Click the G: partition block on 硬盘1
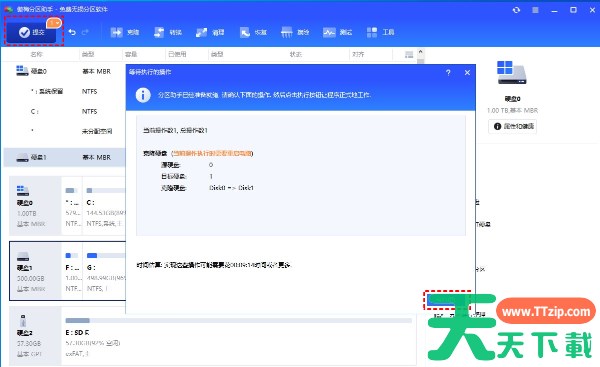600x367 pixels. pyautogui.click(x=104, y=271)
